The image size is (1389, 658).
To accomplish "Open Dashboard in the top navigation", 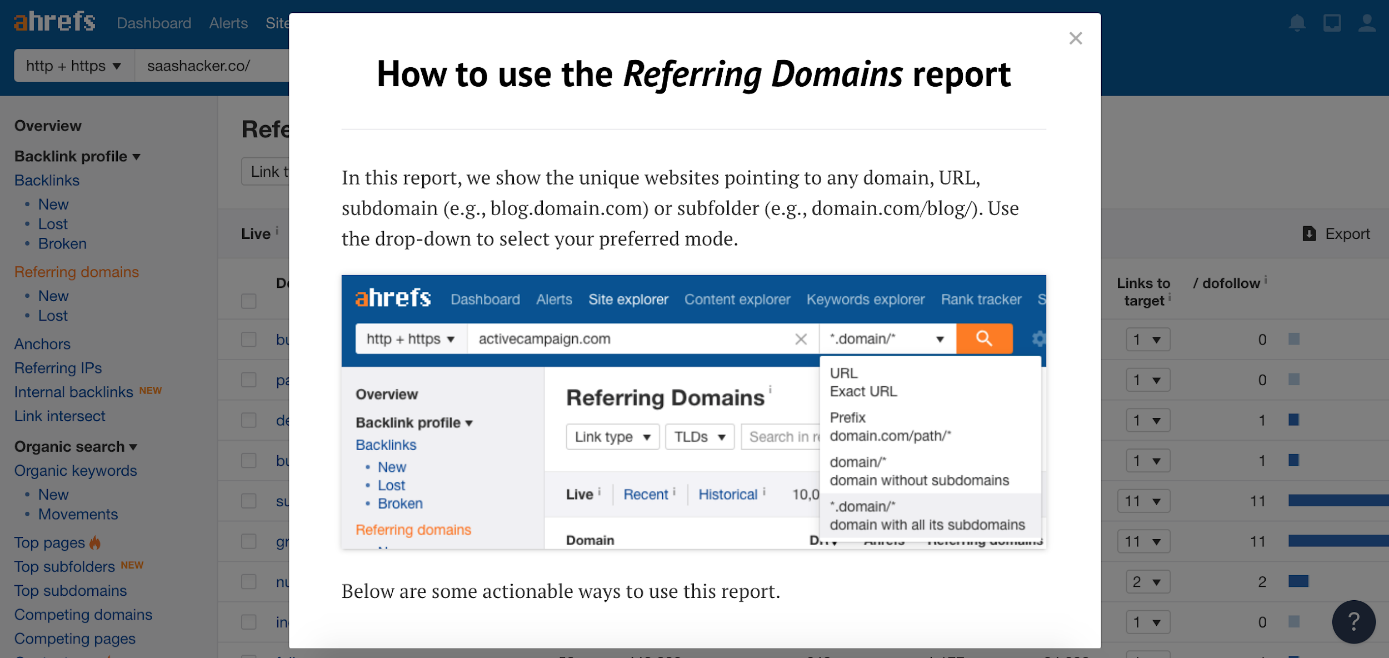I will pos(154,23).
